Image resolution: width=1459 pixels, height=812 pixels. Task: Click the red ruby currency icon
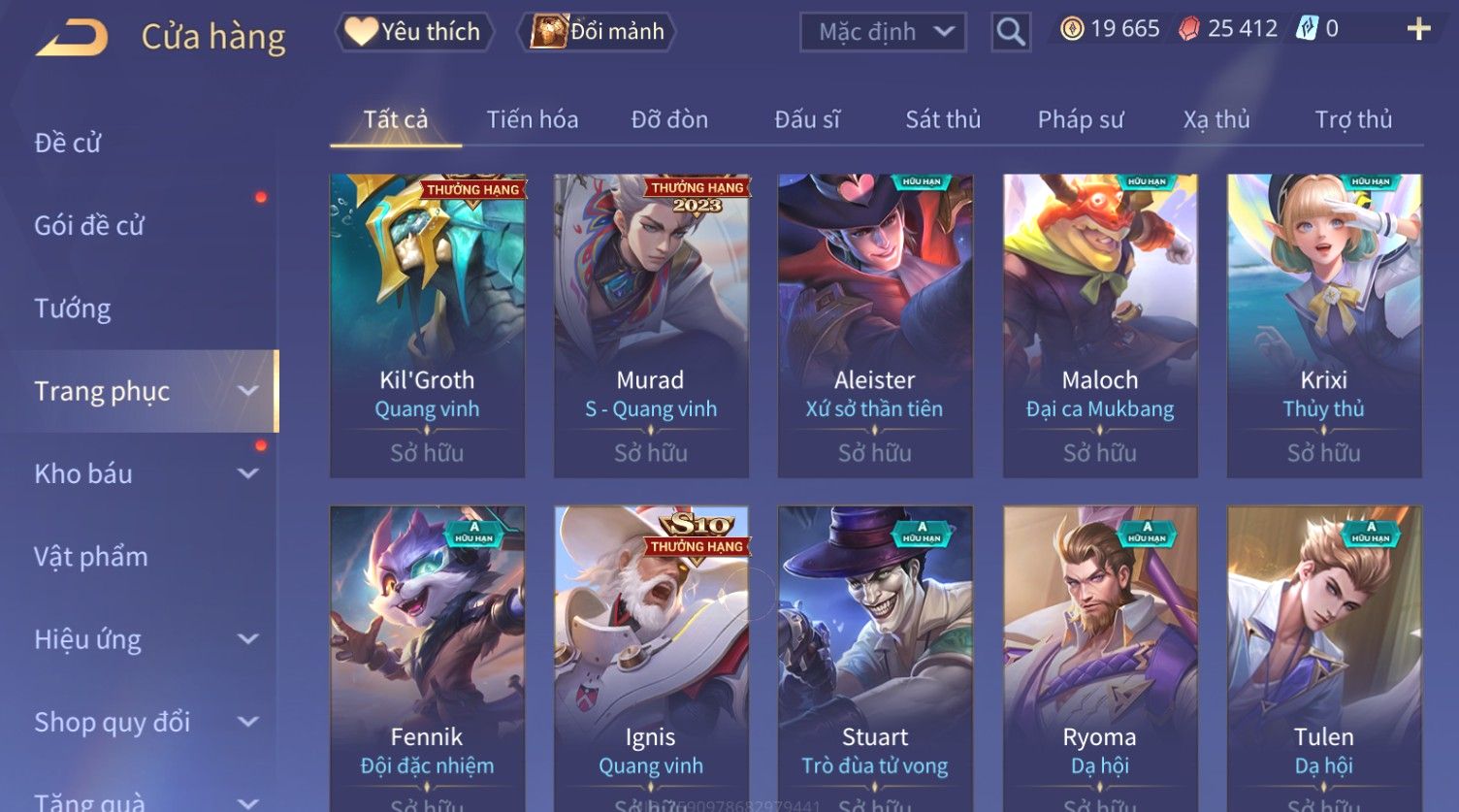[x=1188, y=29]
